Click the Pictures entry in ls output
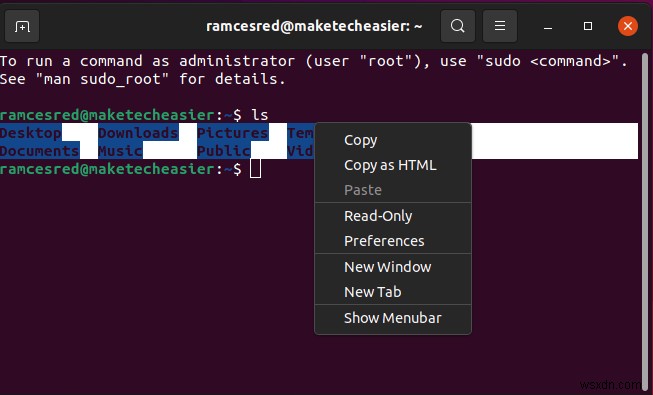The width and height of the screenshot is (653, 395). tap(232, 133)
